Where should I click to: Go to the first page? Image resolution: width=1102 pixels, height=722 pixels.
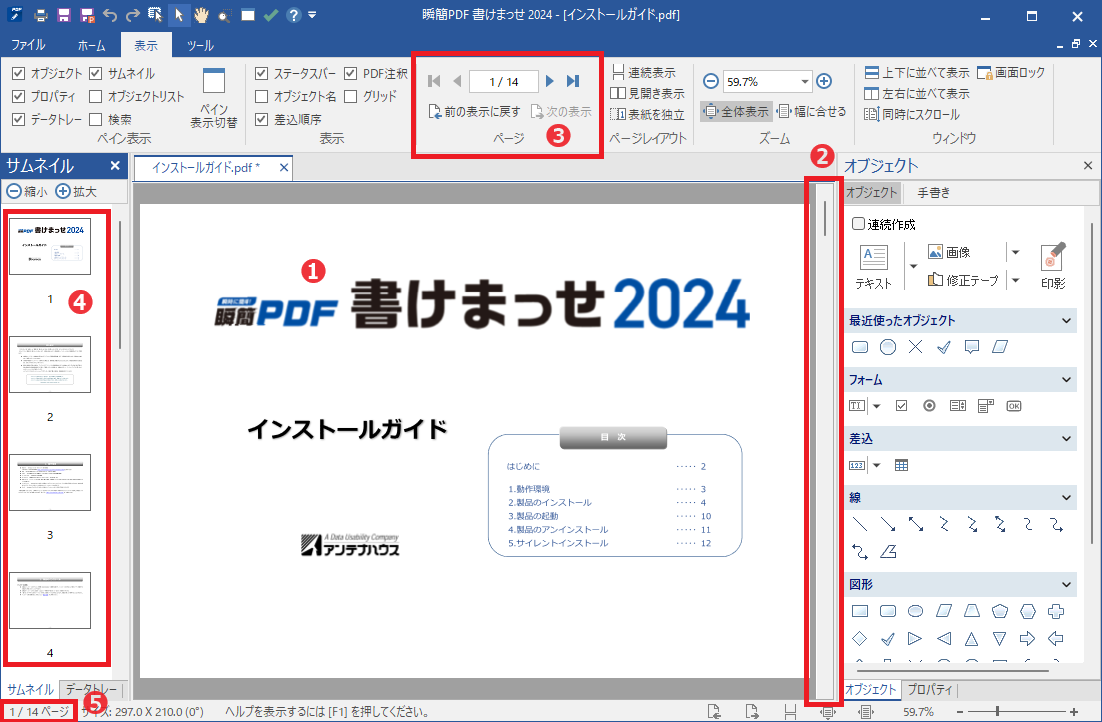(x=434, y=82)
